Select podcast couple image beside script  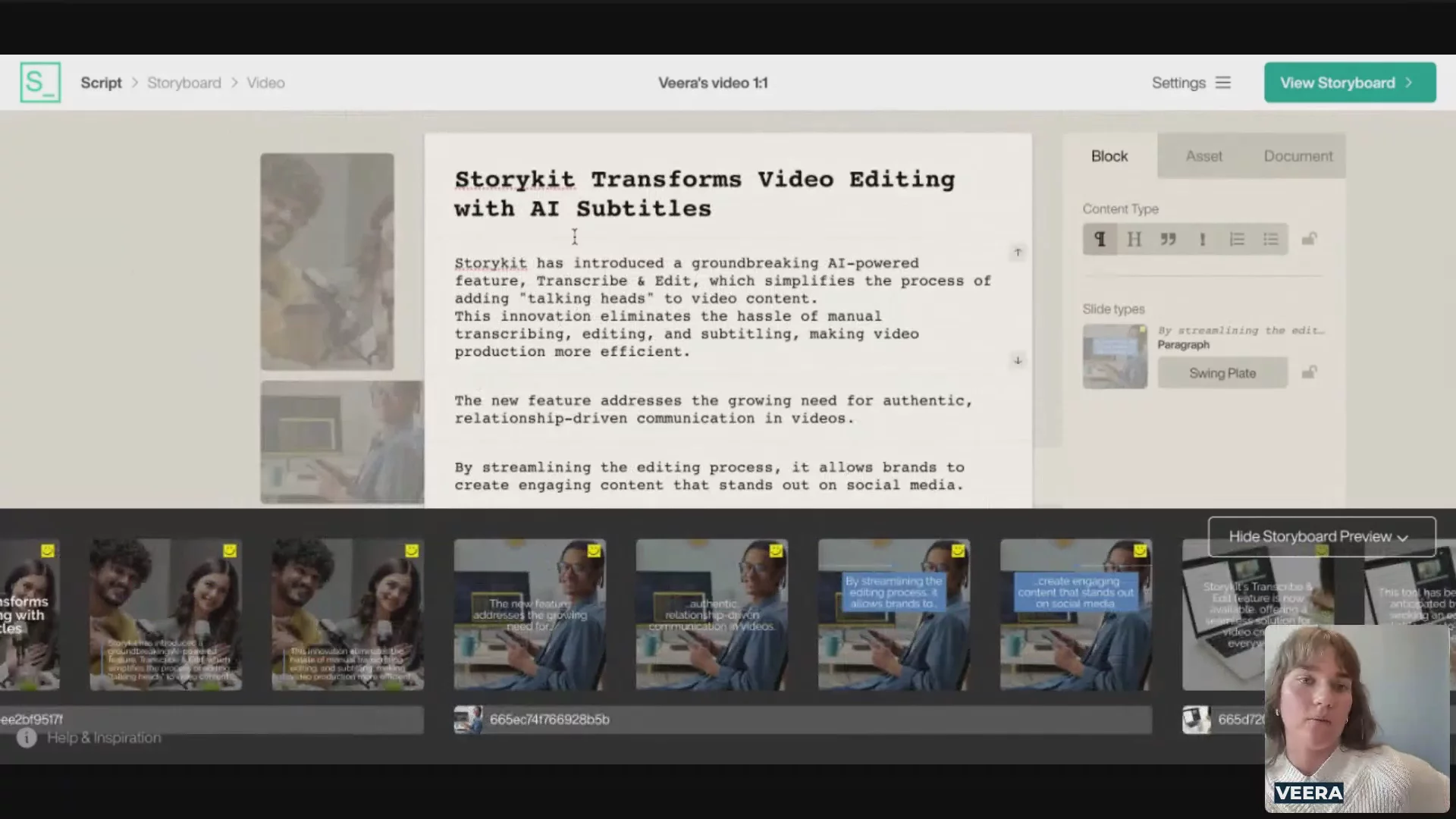[x=327, y=262]
